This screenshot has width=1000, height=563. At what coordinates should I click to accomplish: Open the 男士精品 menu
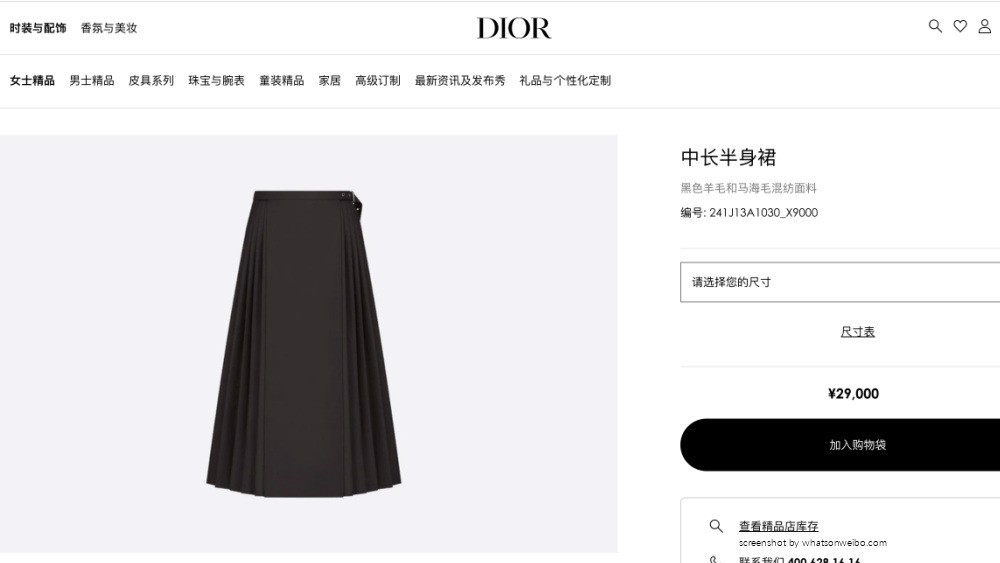[x=92, y=80]
